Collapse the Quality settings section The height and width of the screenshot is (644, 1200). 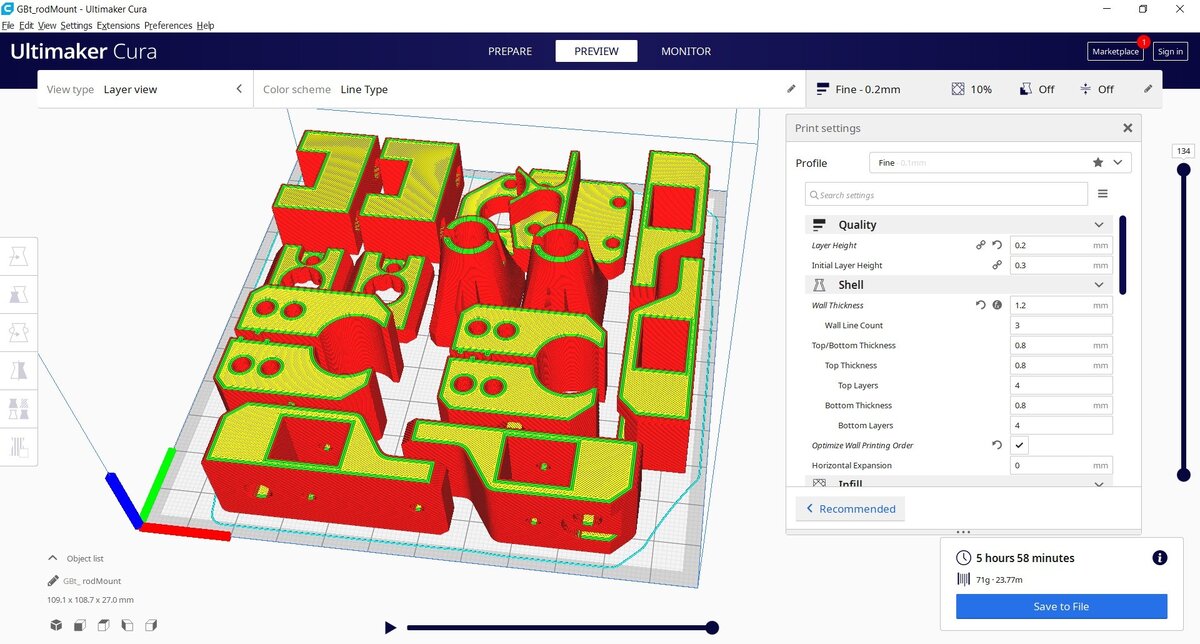coord(958,225)
